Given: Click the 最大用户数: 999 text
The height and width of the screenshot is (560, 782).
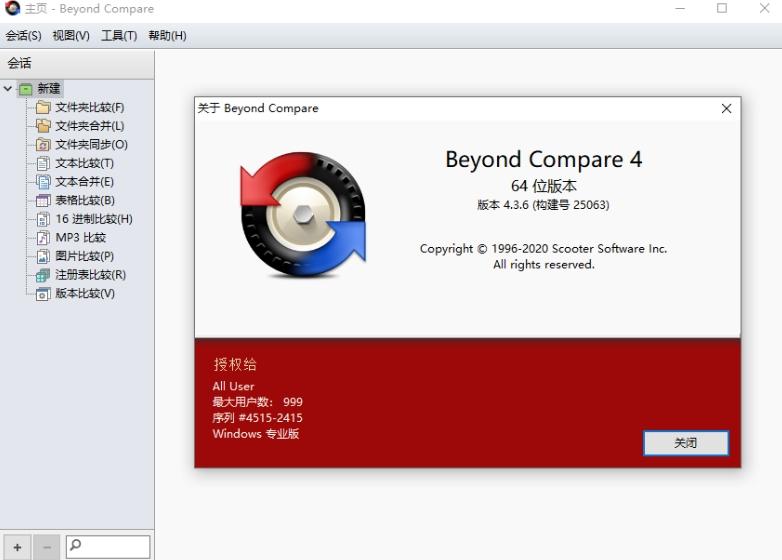Looking at the screenshot, I should [x=257, y=402].
